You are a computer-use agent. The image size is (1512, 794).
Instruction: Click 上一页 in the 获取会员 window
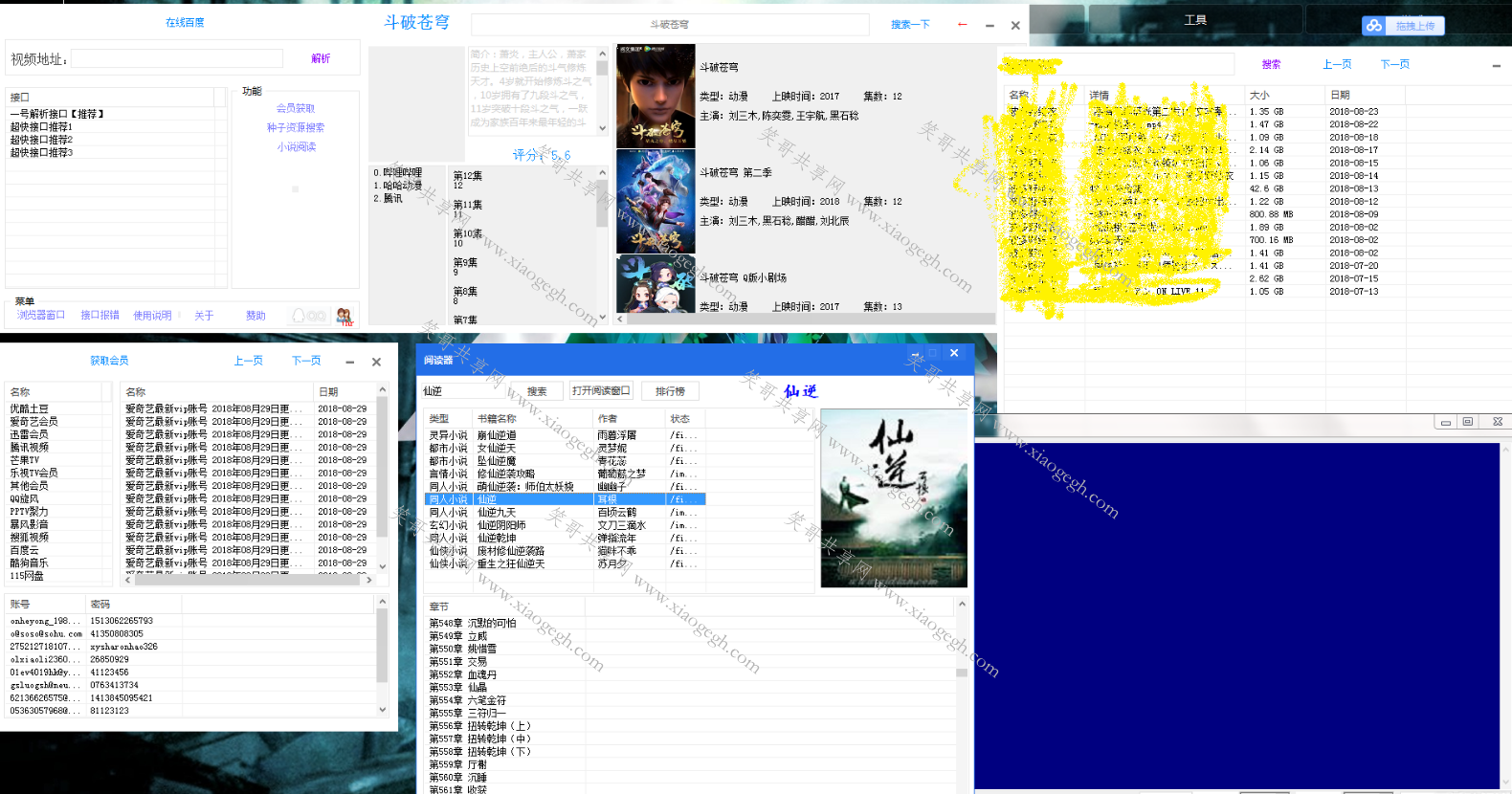(249, 361)
